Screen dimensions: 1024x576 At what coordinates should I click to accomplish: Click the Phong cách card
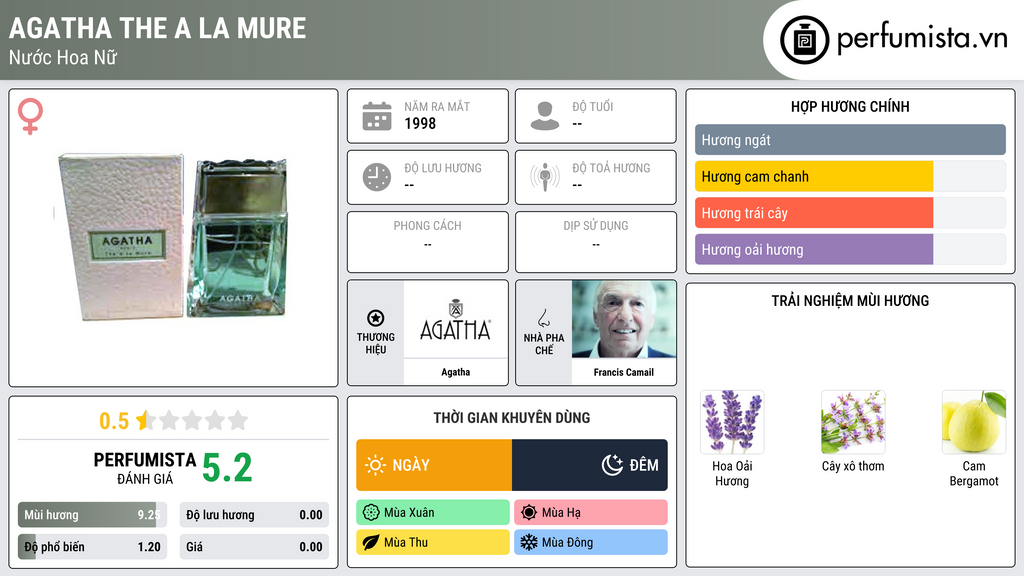click(x=428, y=242)
